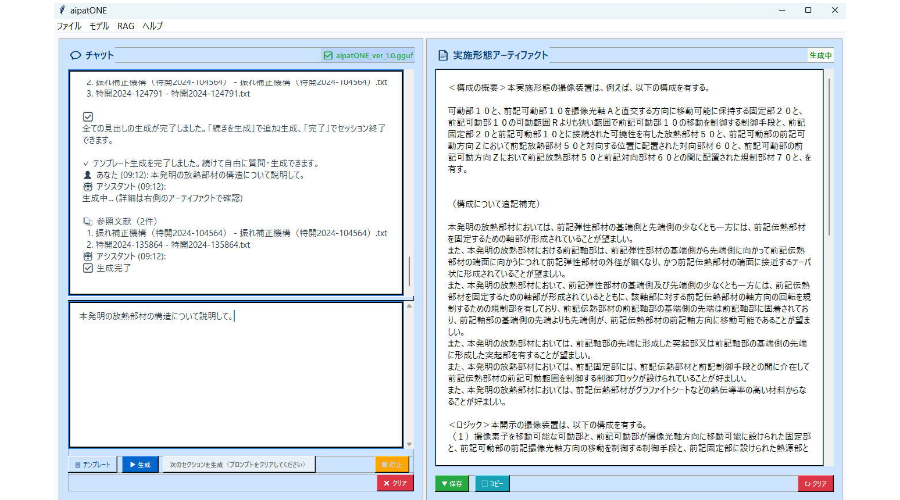
Task: Click the aipatONE_ver_1.0.gguf model checkbox indicator
Action: (328, 56)
